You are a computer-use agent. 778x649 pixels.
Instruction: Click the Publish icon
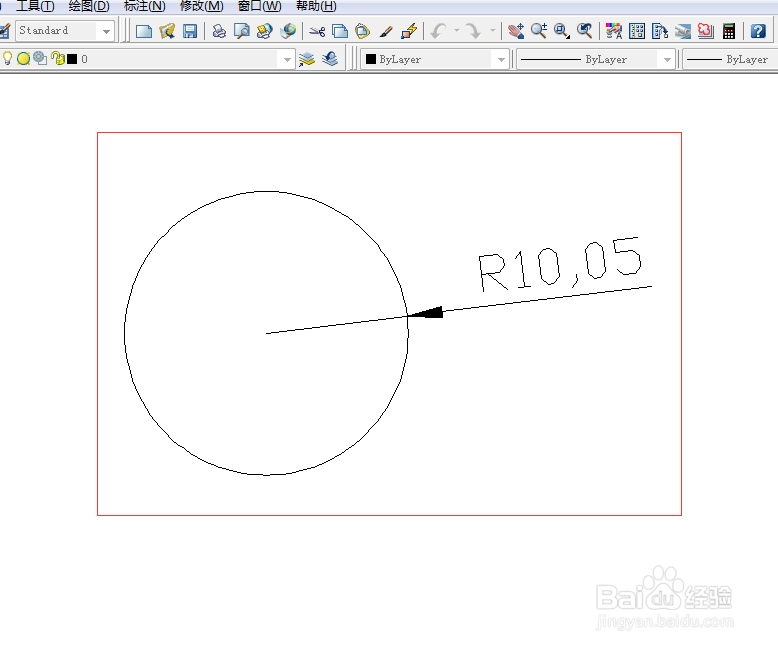click(264, 31)
